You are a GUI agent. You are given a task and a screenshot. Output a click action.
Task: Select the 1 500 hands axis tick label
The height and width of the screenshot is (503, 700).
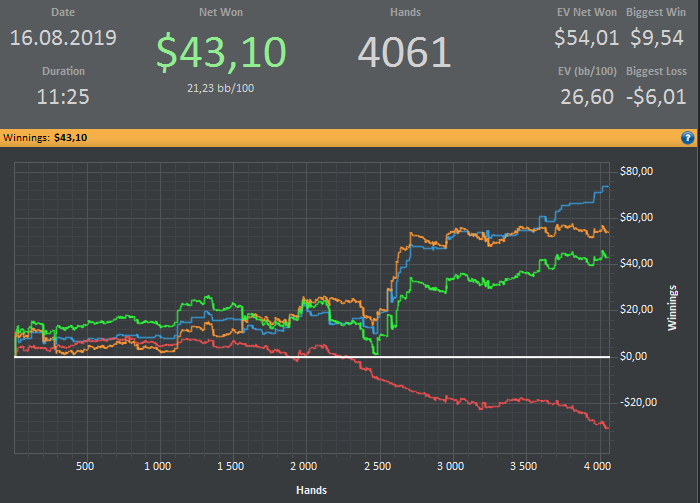(230, 466)
